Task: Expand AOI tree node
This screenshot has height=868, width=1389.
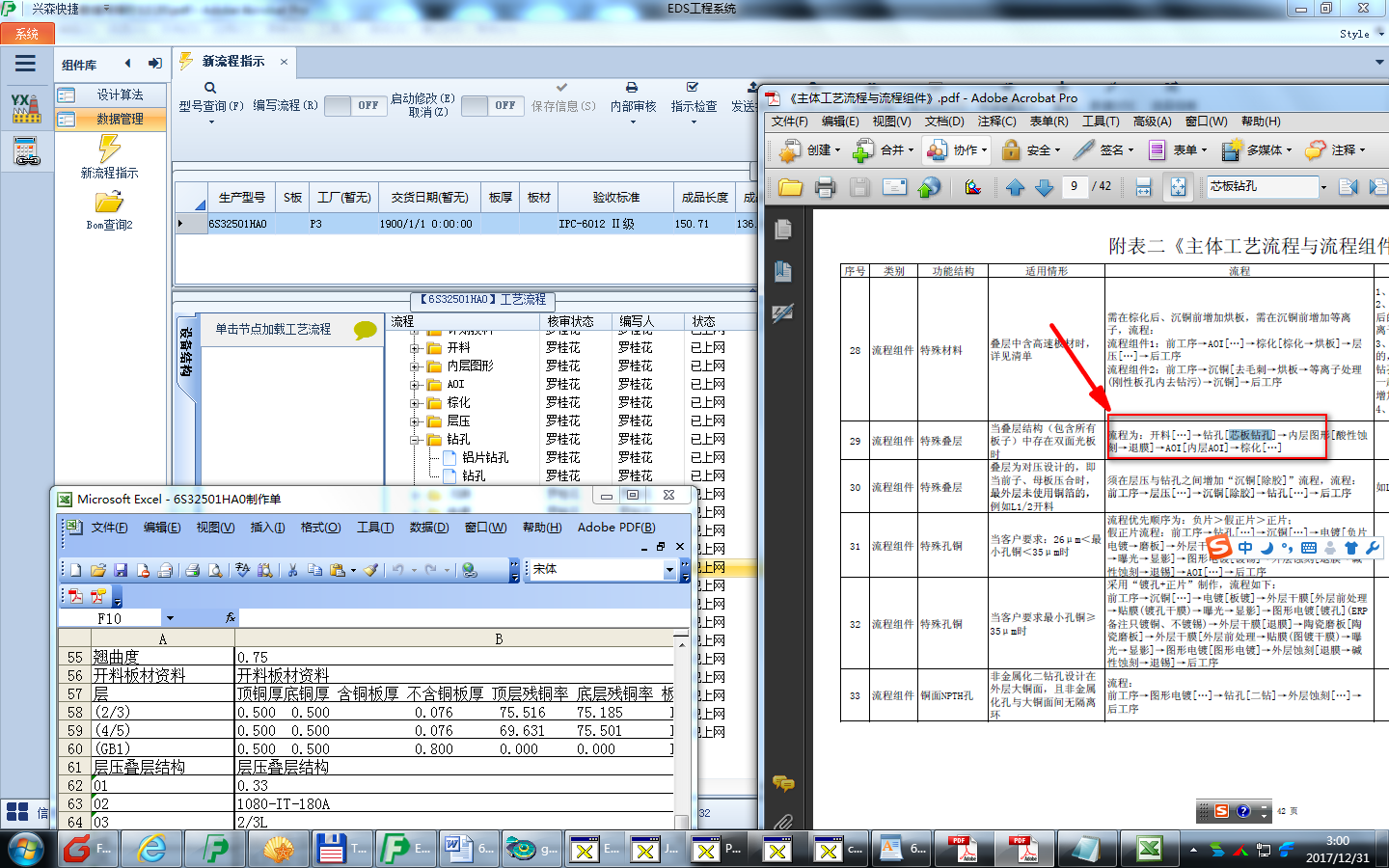Action: tap(415, 385)
